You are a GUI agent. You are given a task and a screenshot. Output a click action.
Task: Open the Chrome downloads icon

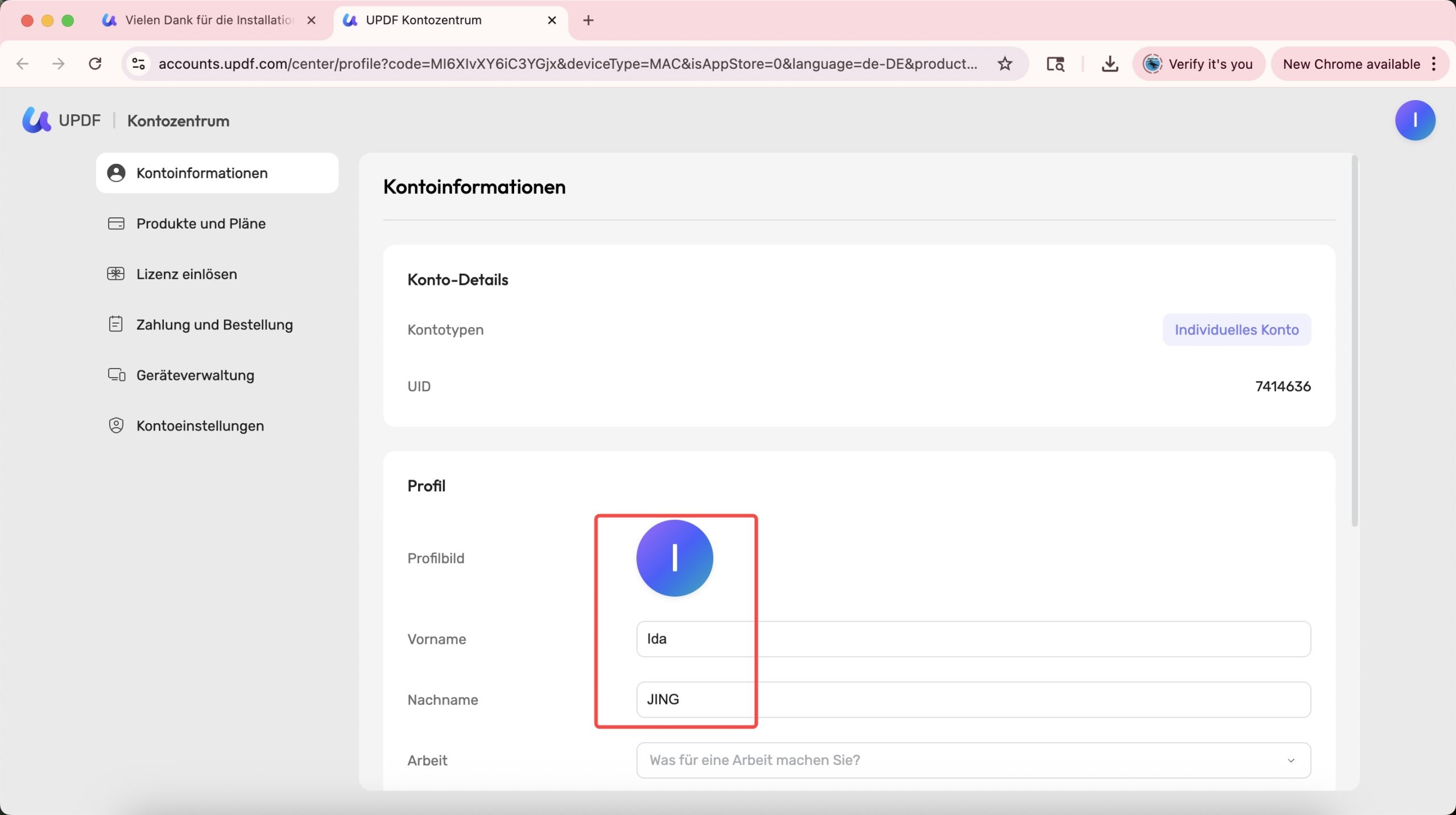[x=1110, y=64]
